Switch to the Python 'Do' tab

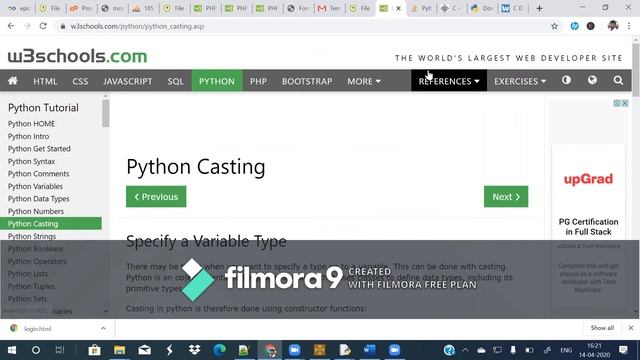[x=482, y=8]
